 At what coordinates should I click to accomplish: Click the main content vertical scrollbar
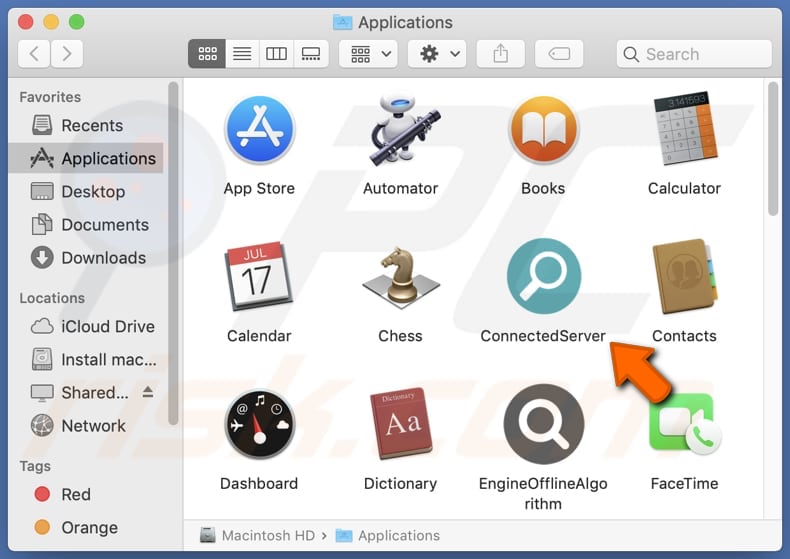tap(773, 149)
